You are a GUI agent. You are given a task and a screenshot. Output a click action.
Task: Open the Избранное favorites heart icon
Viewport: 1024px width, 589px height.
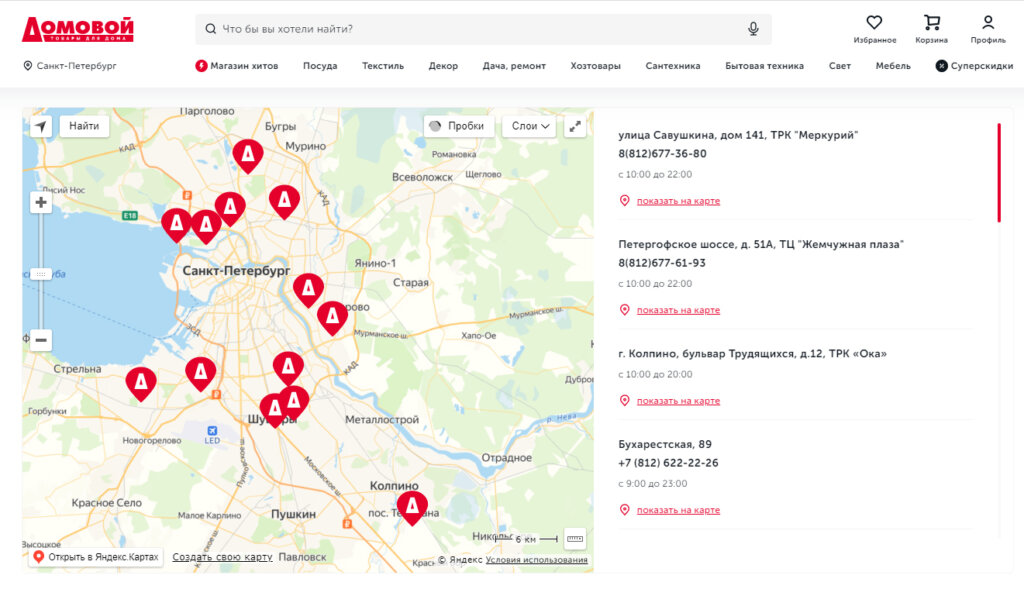(875, 22)
